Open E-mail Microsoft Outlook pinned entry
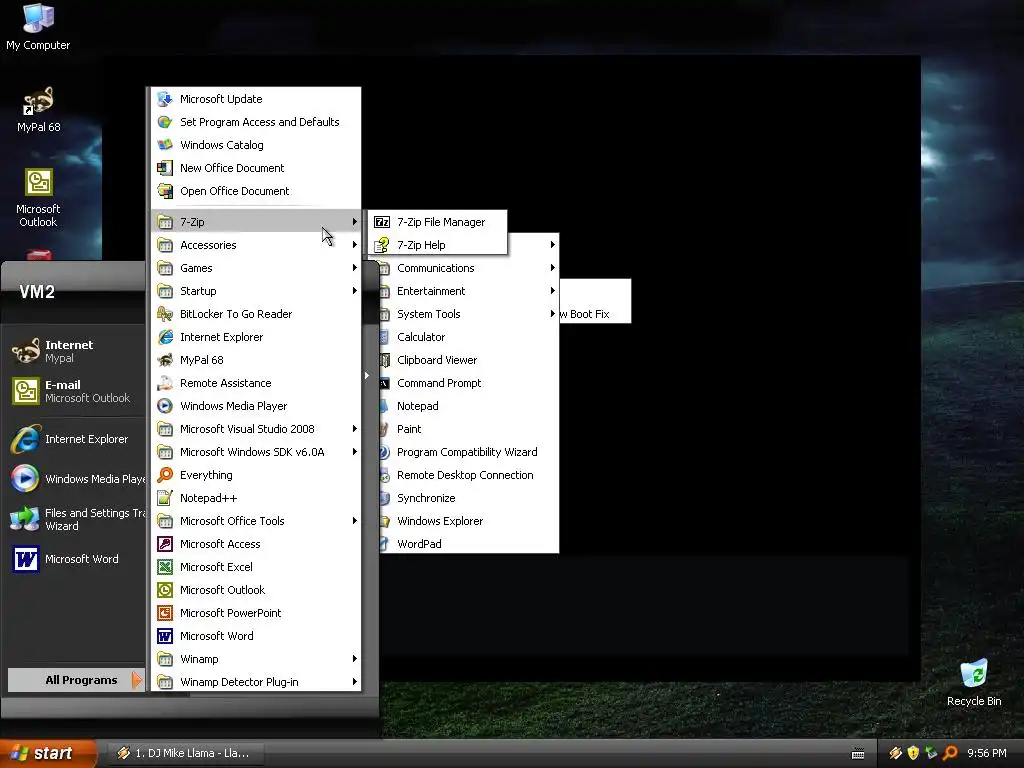 click(73, 391)
